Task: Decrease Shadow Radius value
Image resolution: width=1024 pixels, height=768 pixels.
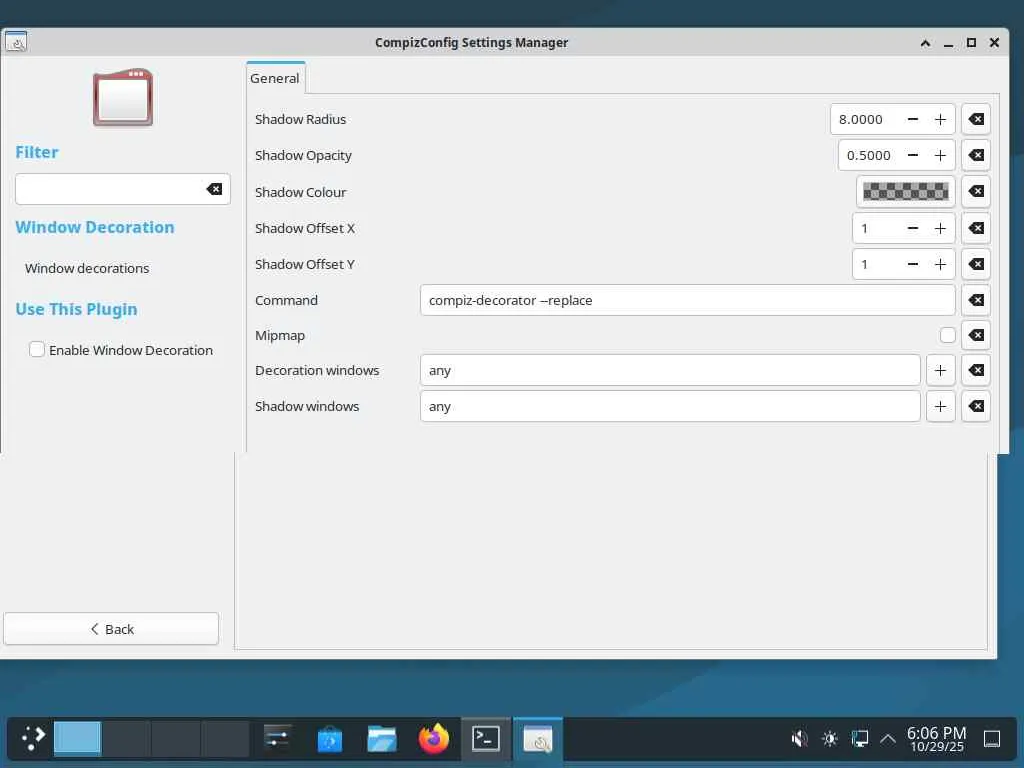Action: tap(913, 120)
